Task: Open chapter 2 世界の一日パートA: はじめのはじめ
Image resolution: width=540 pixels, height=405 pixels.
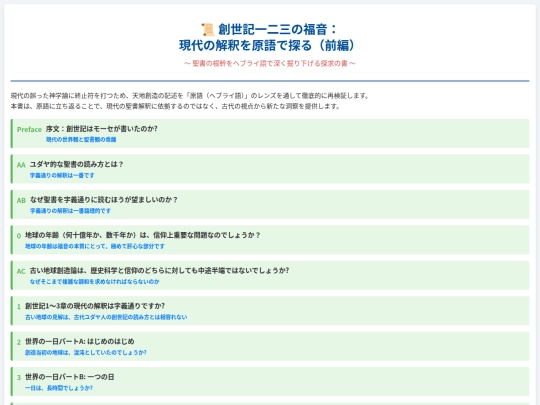Action: pyautogui.click(x=80, y=342)
